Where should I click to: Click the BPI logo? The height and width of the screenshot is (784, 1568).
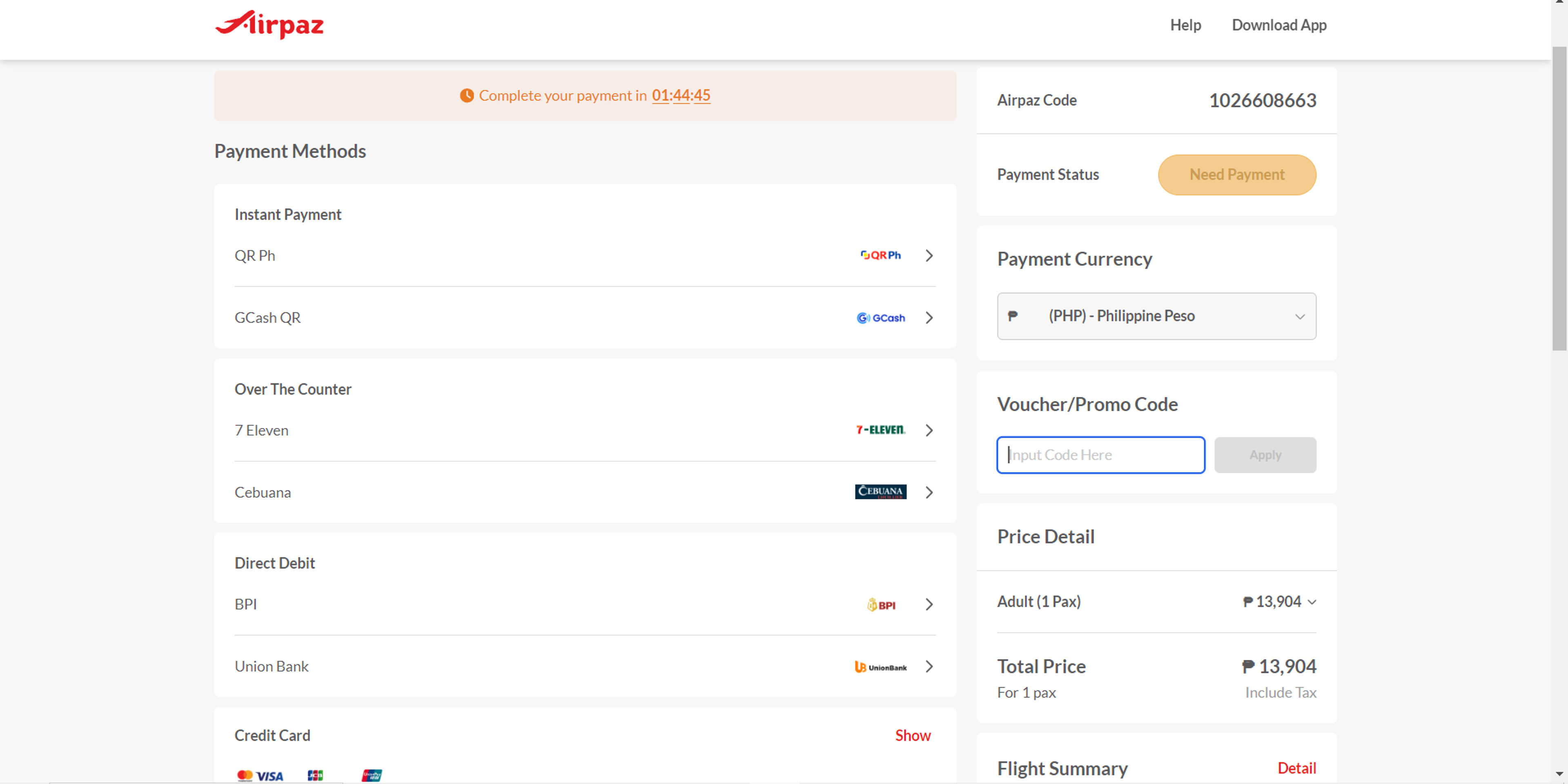pyautogui.click(x=881, y=604)
